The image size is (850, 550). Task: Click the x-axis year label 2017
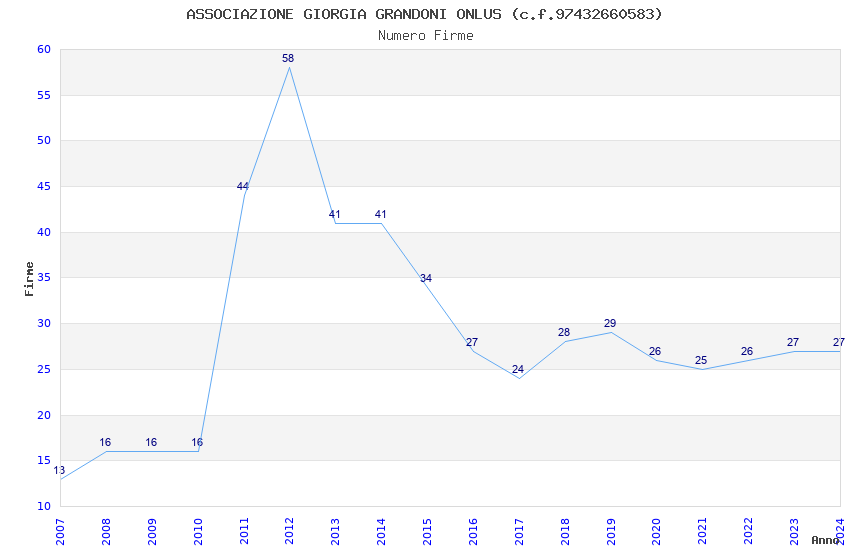[519, 531]
